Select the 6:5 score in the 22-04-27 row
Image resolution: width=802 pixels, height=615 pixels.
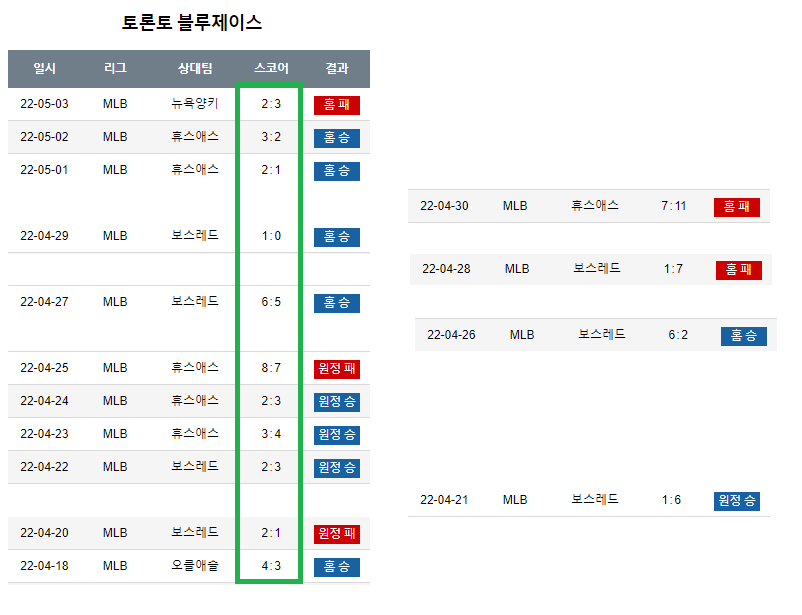pyautogui.click(x=271, y=302)
